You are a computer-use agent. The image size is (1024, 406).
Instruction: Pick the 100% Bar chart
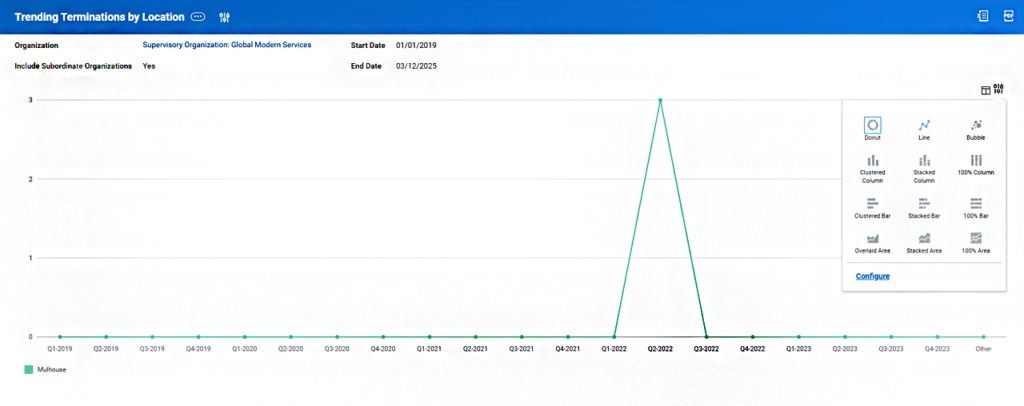(x=976, y=208)
